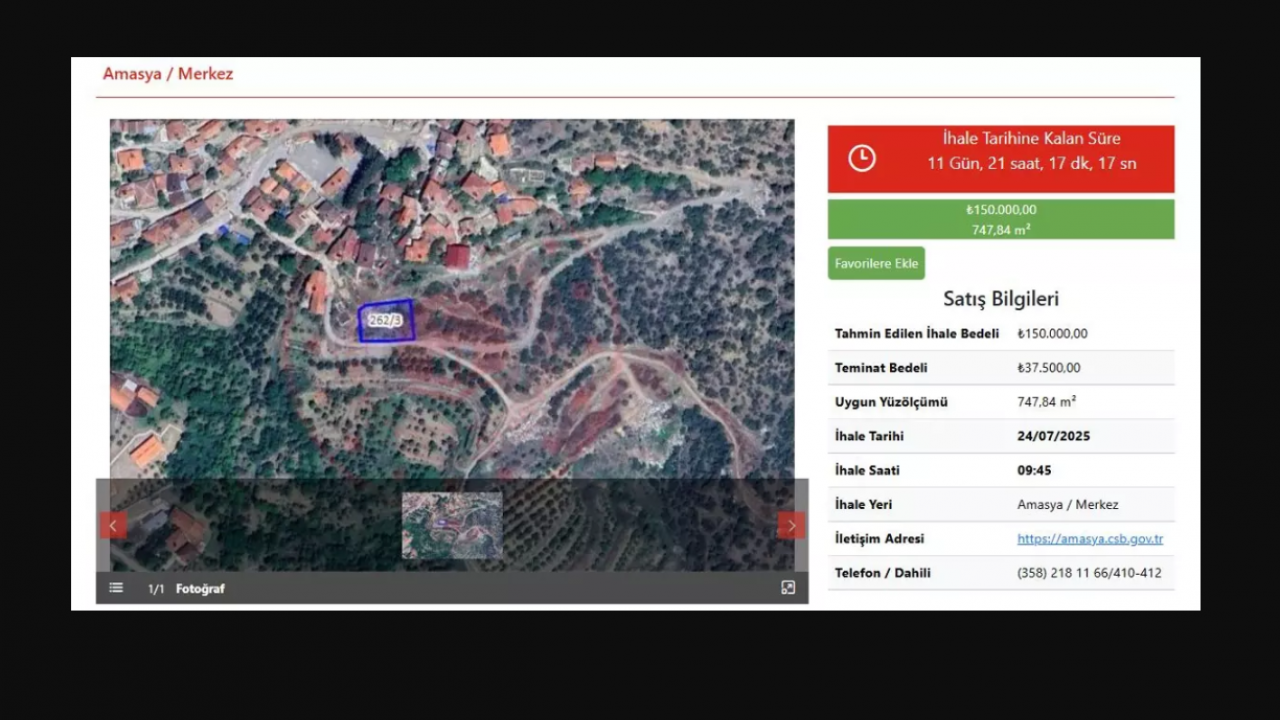Click the Favorilere Ekle button
This screenshot has height=720, width=1280.
[876, 263]
